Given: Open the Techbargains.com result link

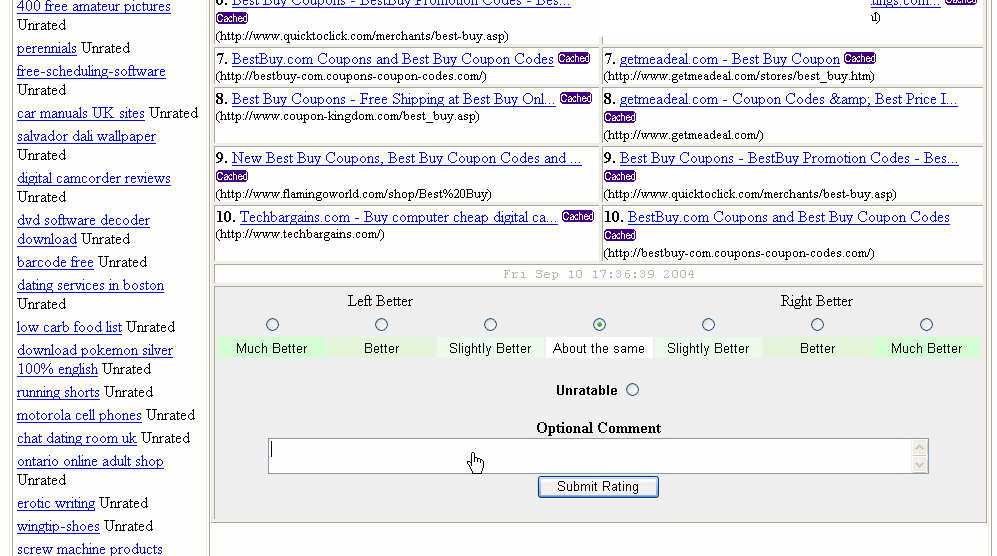Looking at the screenshot, I should 398,218.
